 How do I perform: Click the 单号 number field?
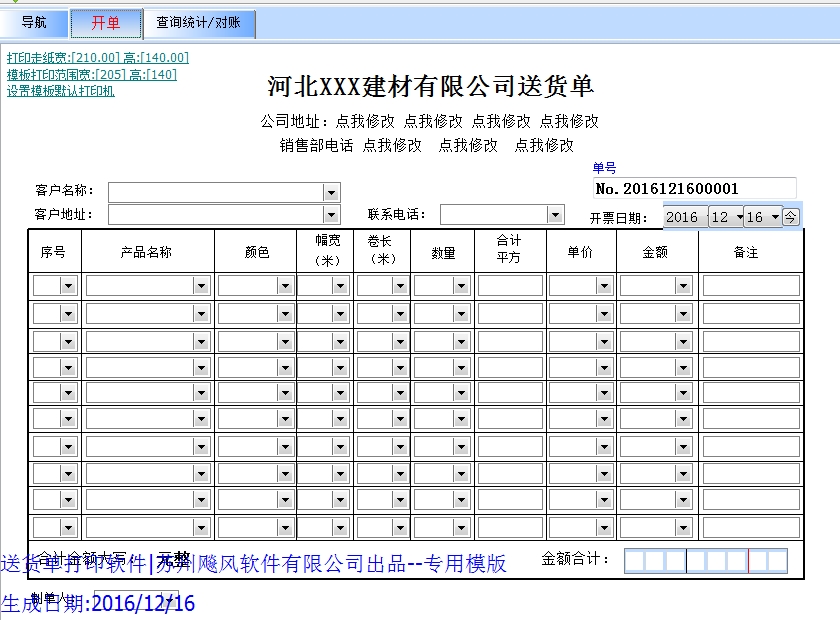coord(695,189)
